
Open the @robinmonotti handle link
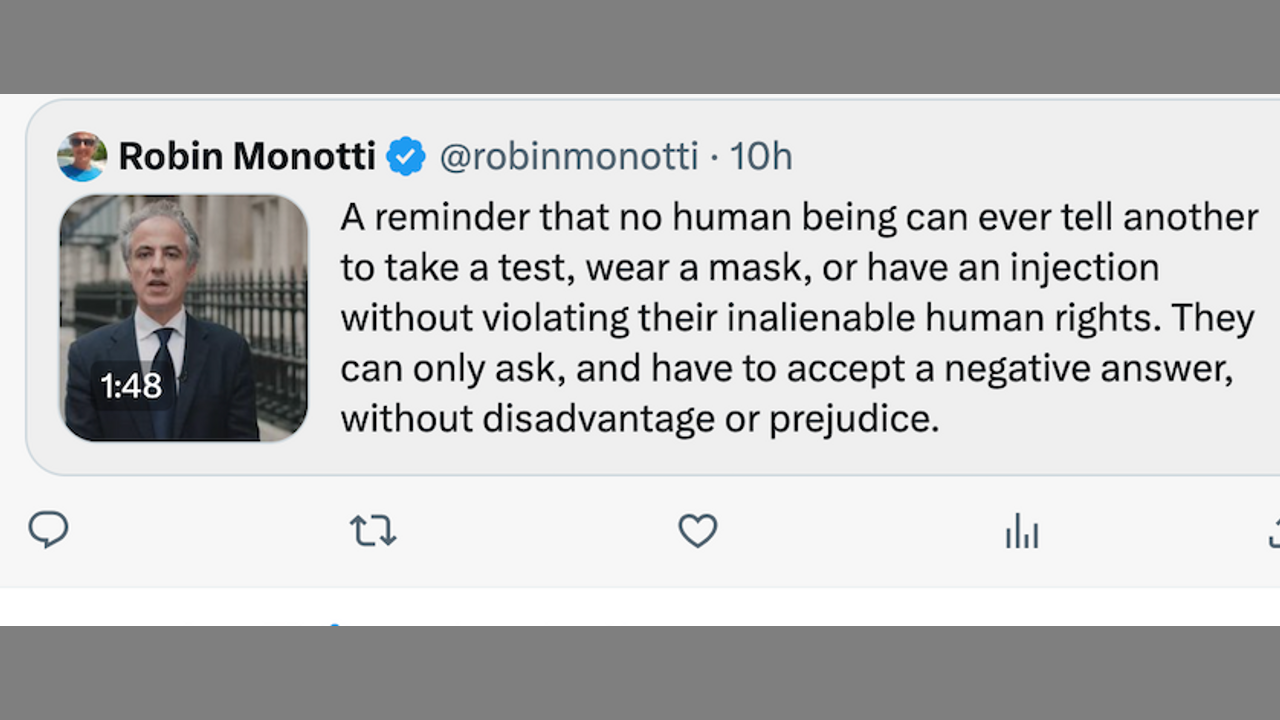point(568,157)
